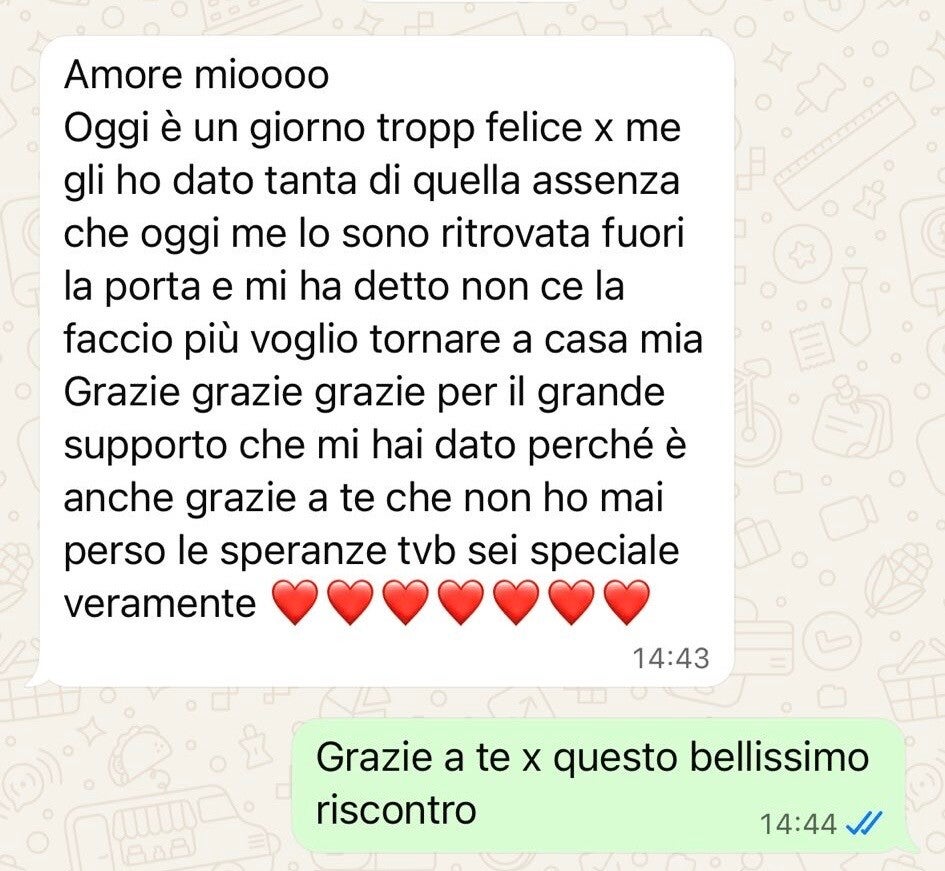Viewport: 945px width, 871px height.
Task: Click "Grazie a te x questo bellissimo" text
Action: [x=592, y=758]
